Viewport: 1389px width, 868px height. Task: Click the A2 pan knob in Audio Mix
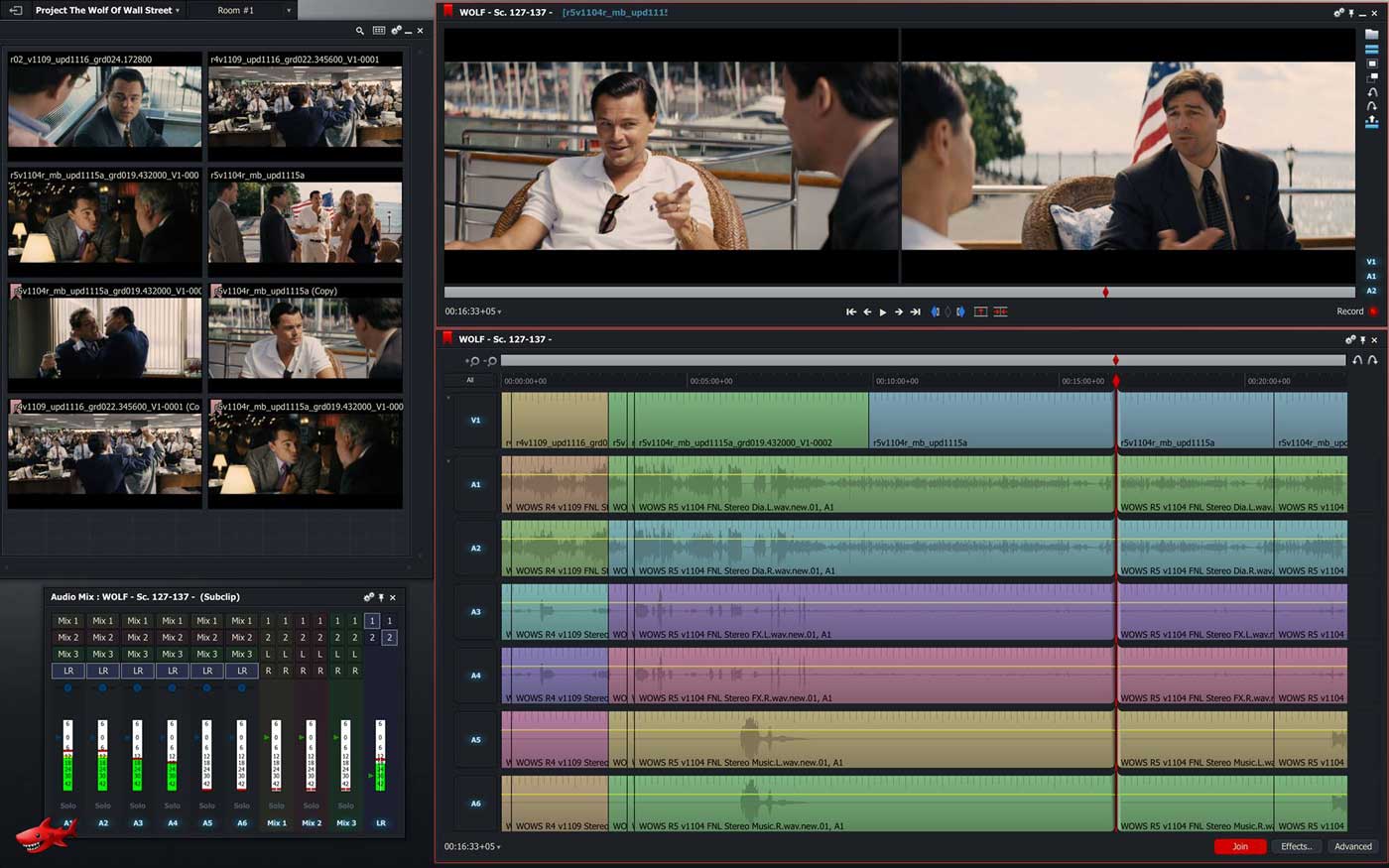point(102,687)
